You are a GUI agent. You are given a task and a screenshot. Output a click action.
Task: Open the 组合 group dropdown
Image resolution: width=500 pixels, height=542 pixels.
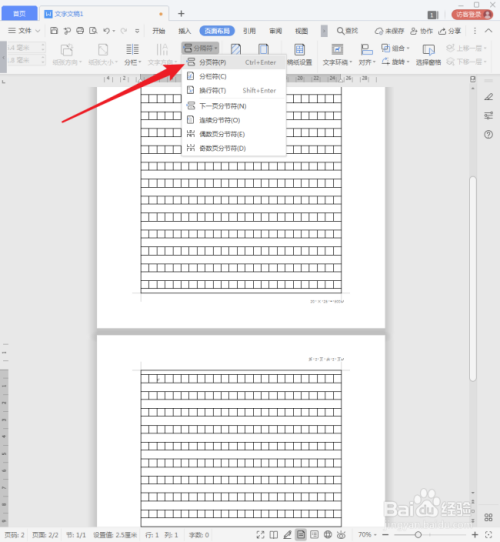[x=395, y=48]
